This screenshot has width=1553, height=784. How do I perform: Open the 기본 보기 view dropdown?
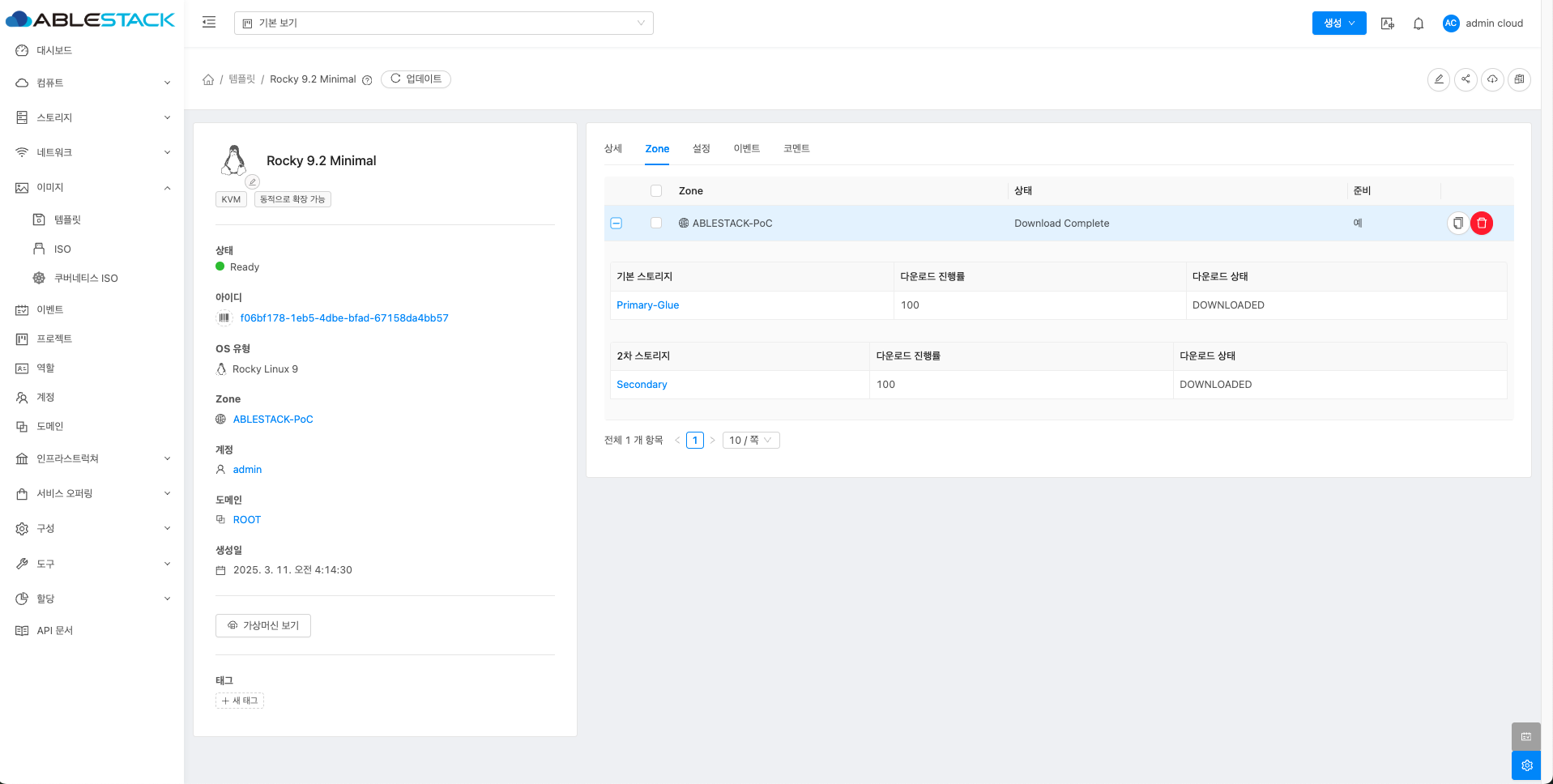tap(443, 23)
